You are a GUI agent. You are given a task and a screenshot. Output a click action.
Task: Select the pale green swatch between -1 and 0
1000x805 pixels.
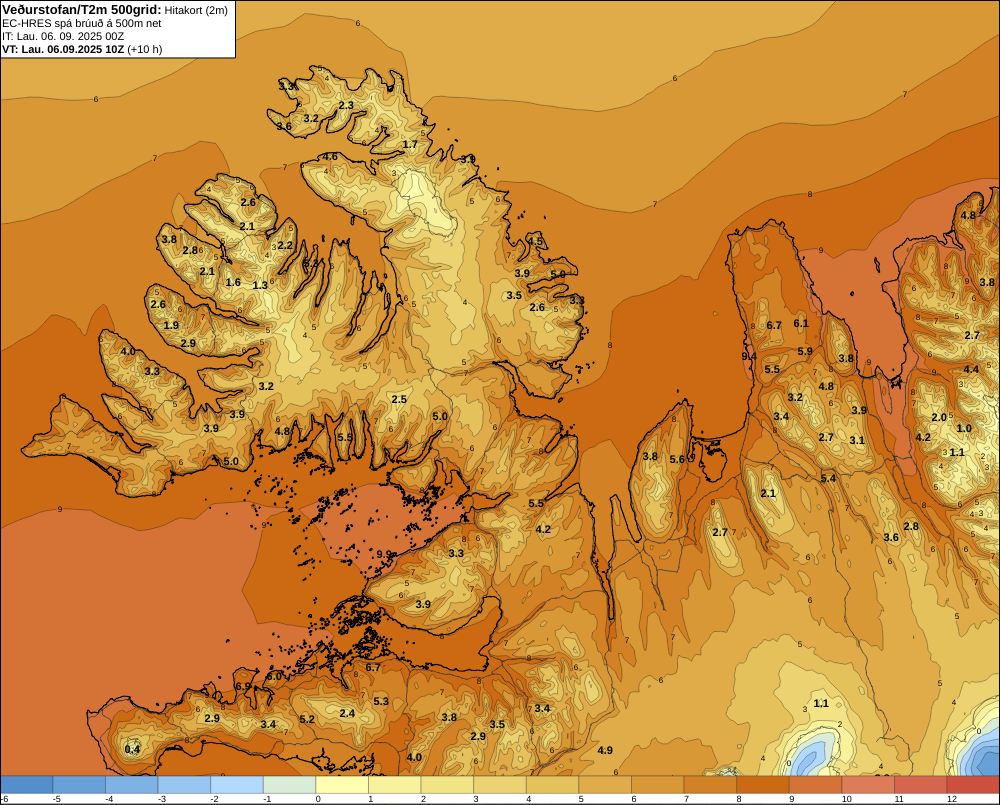tap(290, 785)
